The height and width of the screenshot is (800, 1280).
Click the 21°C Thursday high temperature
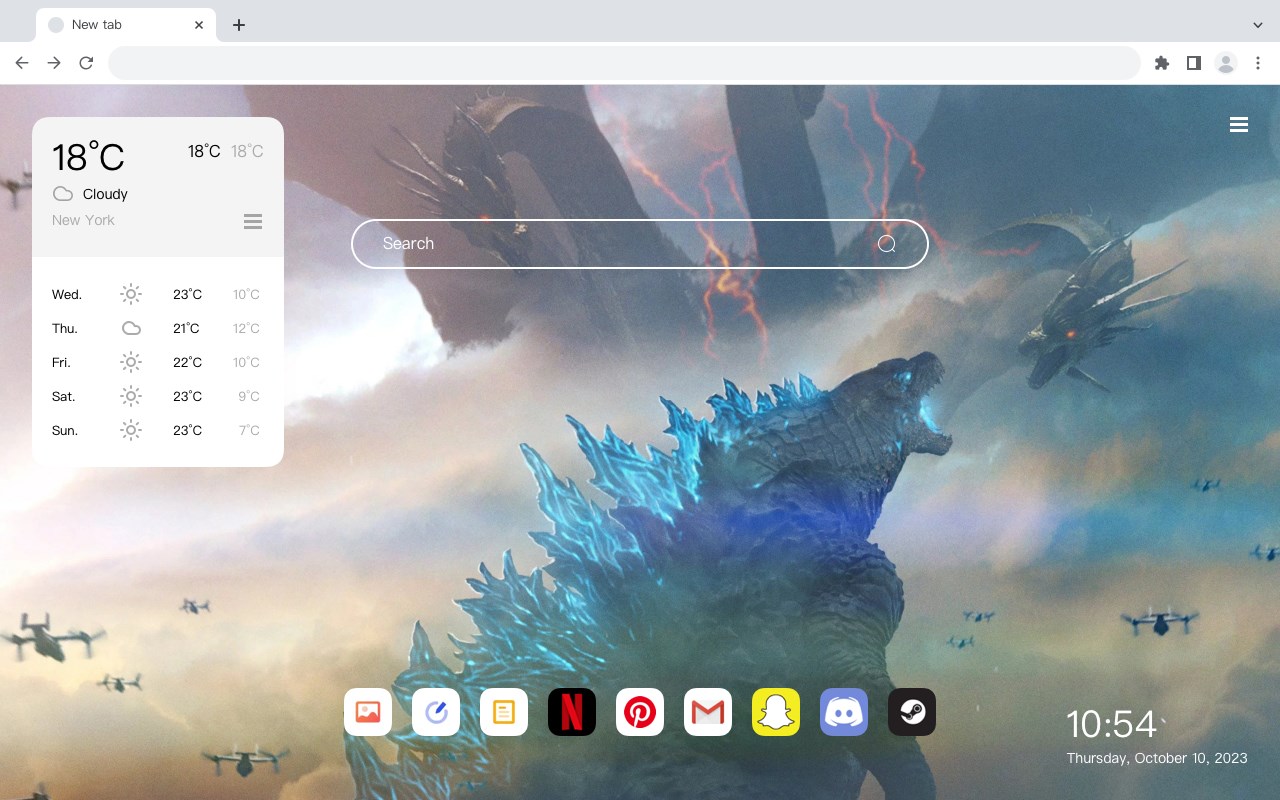(186, 329)
